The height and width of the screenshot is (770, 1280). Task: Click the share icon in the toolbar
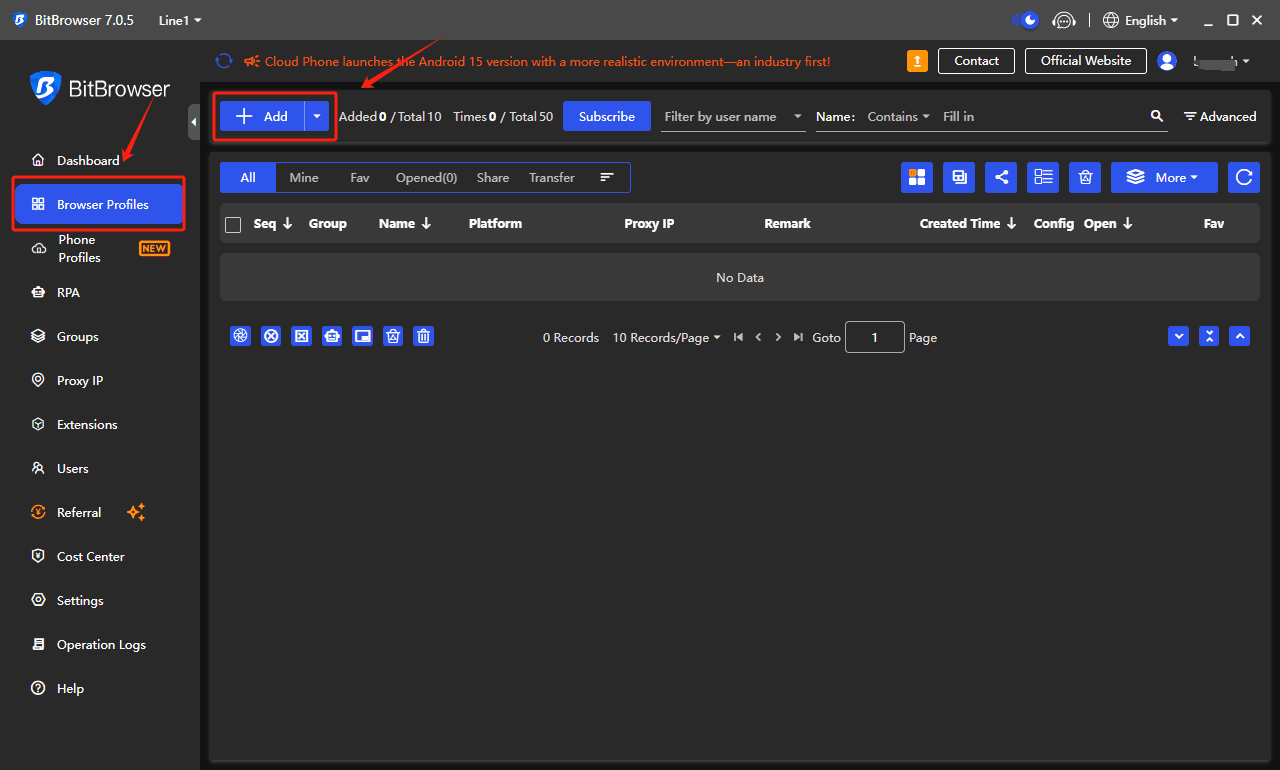click(1001, 177)
